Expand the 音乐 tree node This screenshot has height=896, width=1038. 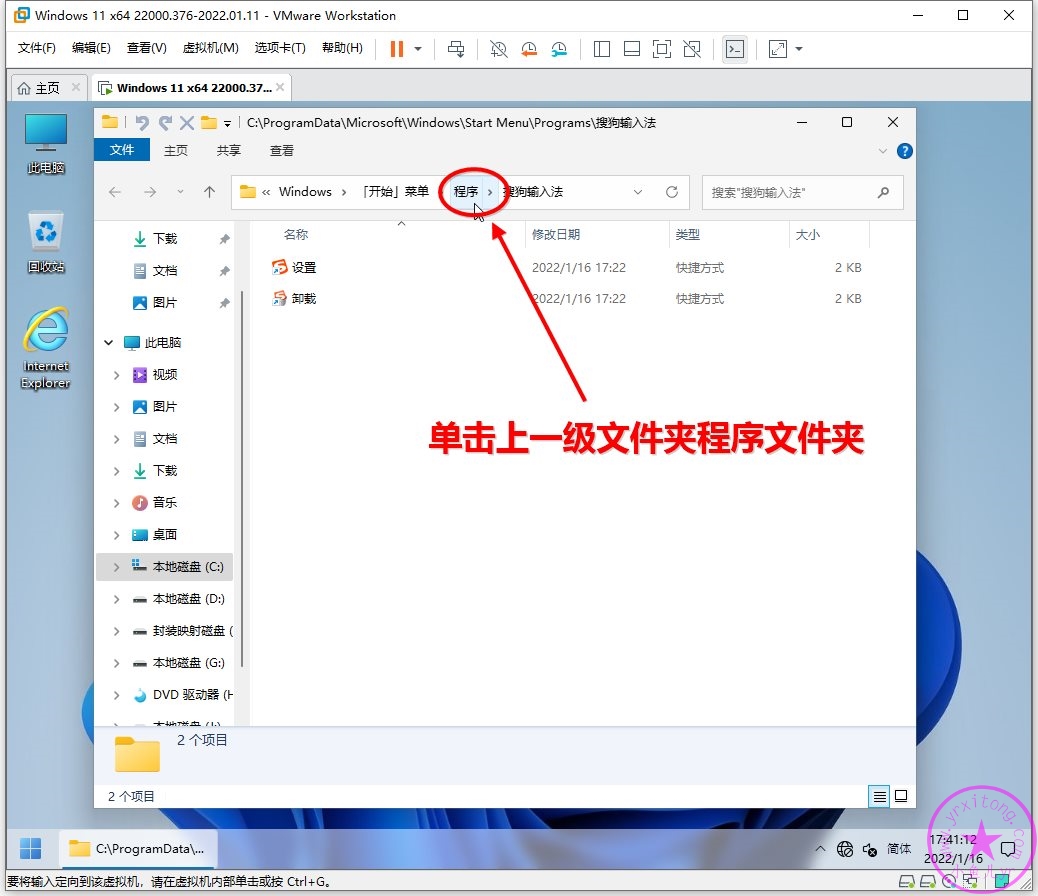117,503
